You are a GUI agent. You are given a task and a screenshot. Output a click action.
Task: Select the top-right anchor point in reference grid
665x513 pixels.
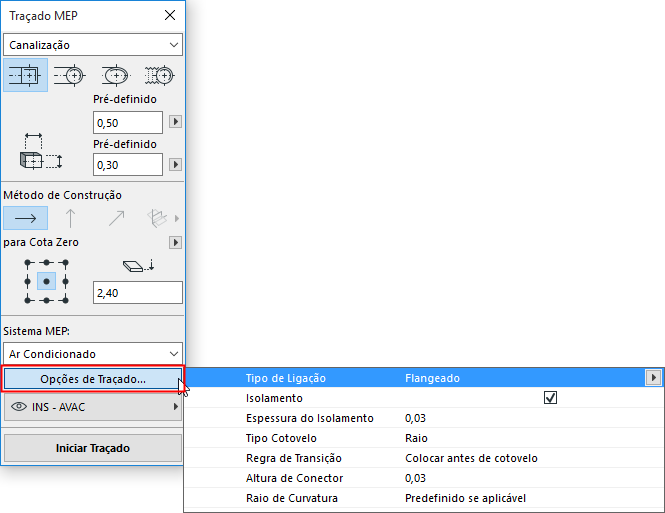click(x=65, y=263)
